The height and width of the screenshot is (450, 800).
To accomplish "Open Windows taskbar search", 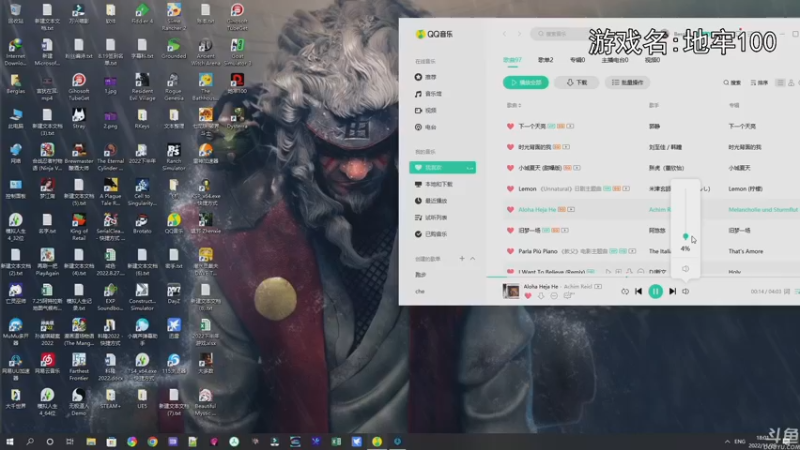I will [x=30, y=441].
